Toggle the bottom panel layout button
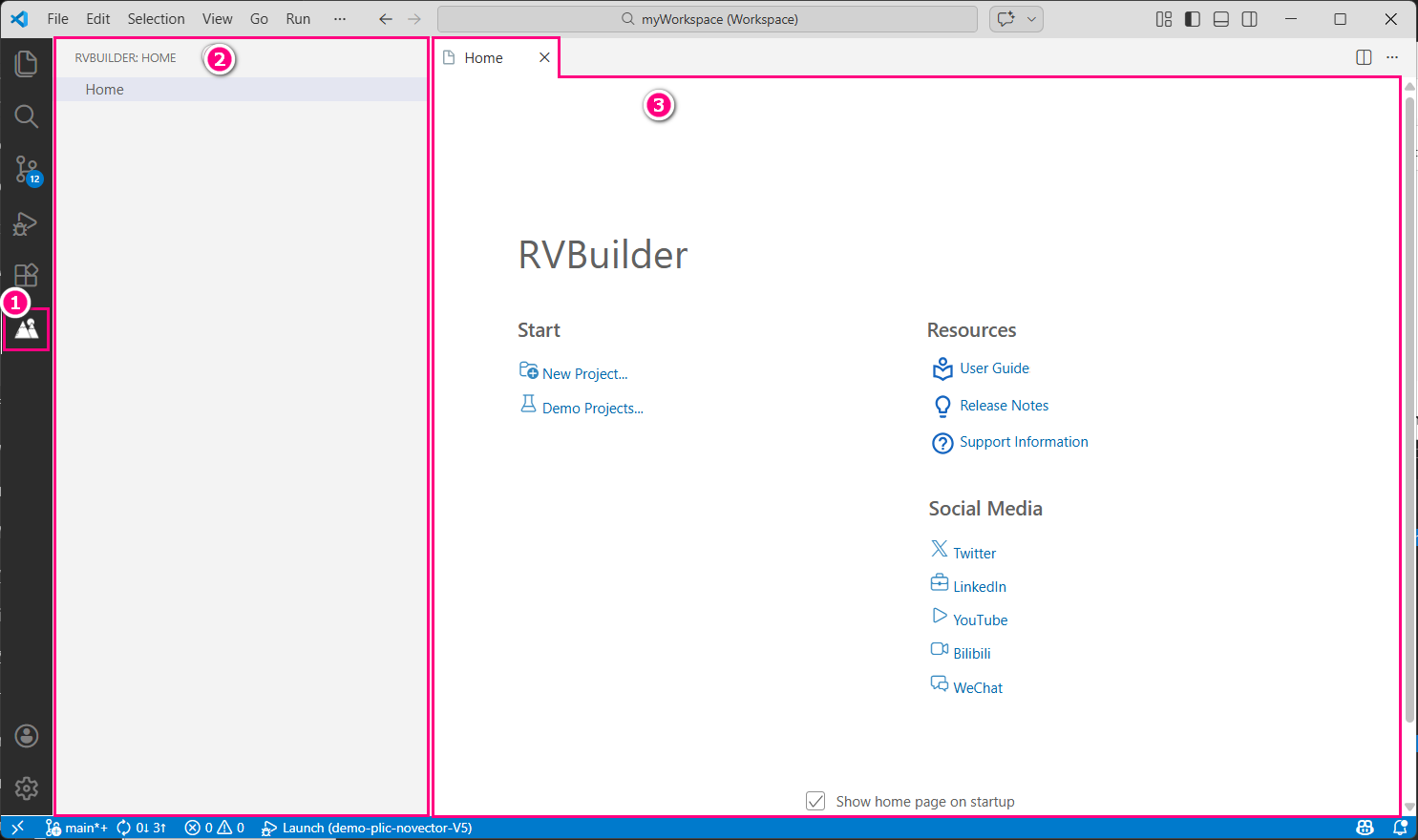Image resolution: width=1418 pixels, height=840 pixels. click(x=1220, y=18)
